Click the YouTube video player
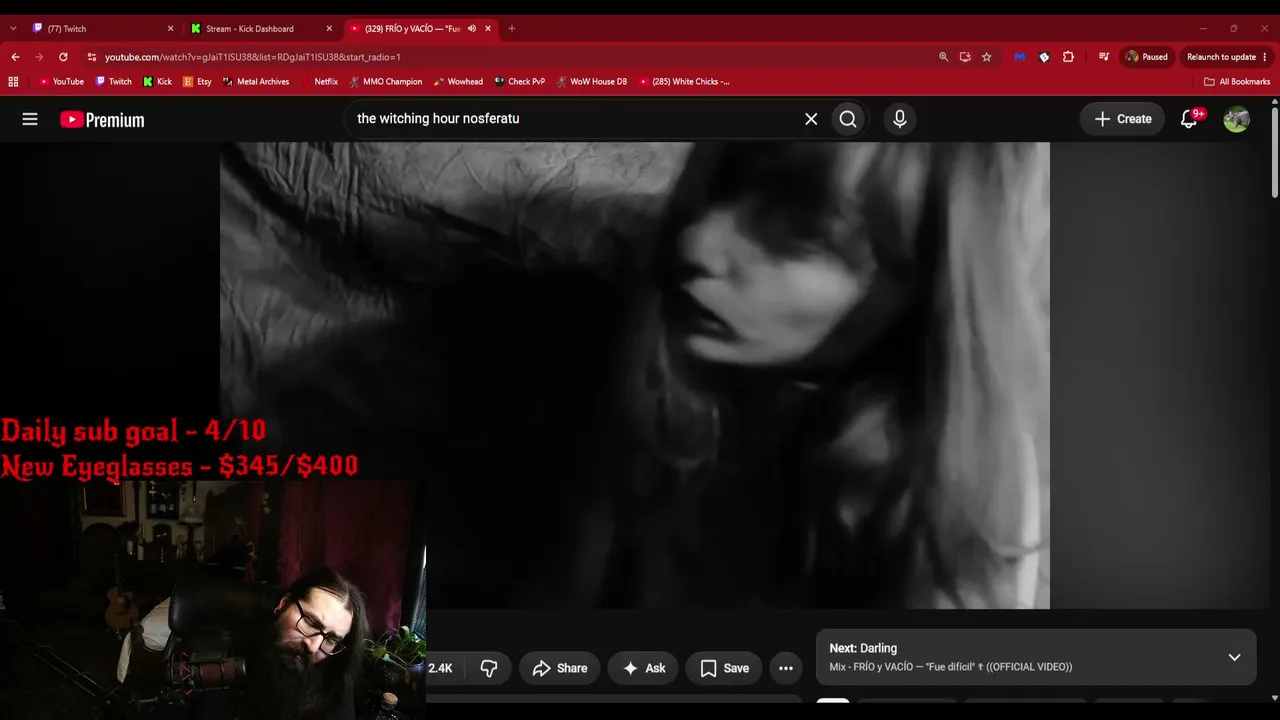 (635, 375)
